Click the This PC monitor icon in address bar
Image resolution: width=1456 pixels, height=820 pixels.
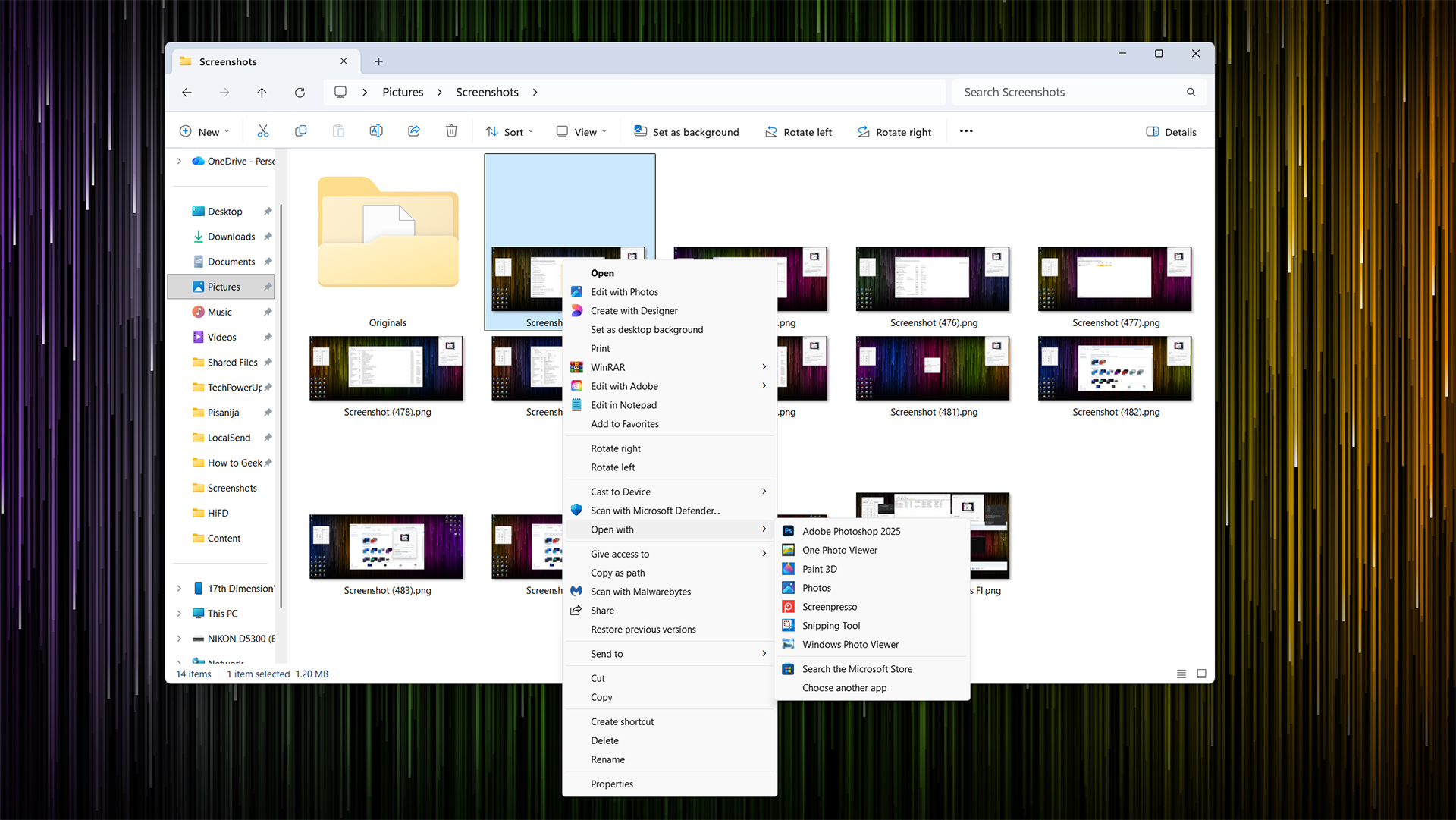point(340,92)
